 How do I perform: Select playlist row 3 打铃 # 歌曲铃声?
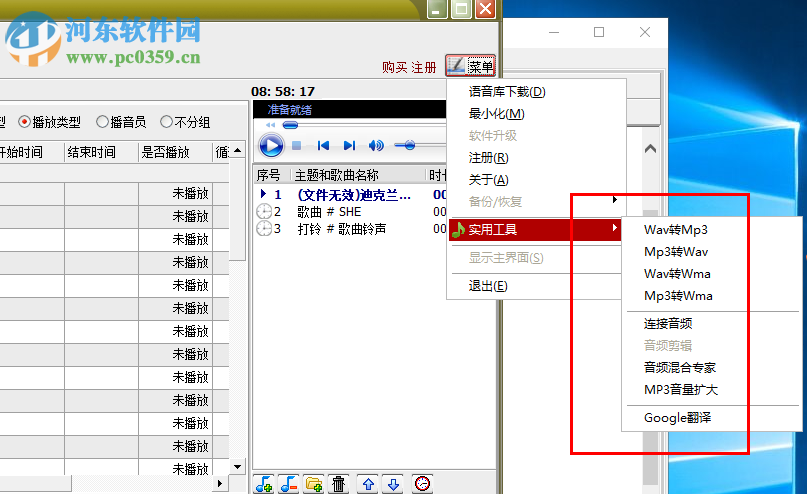point(350,229)
